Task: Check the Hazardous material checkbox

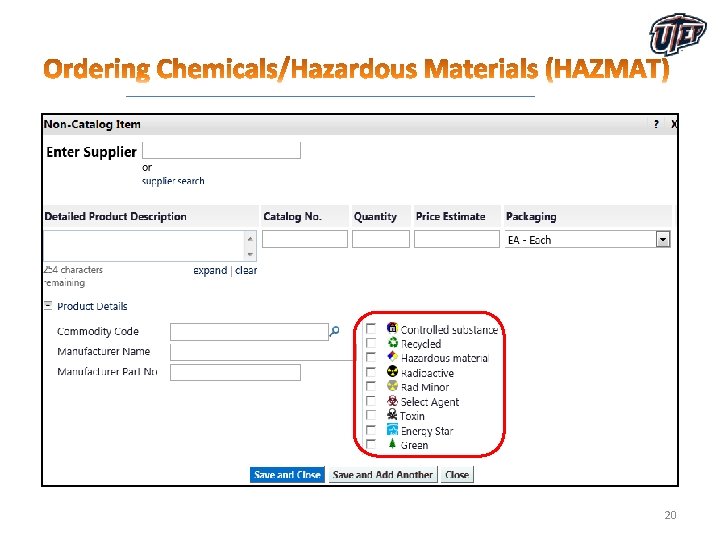Action: [x=371, y=357]
